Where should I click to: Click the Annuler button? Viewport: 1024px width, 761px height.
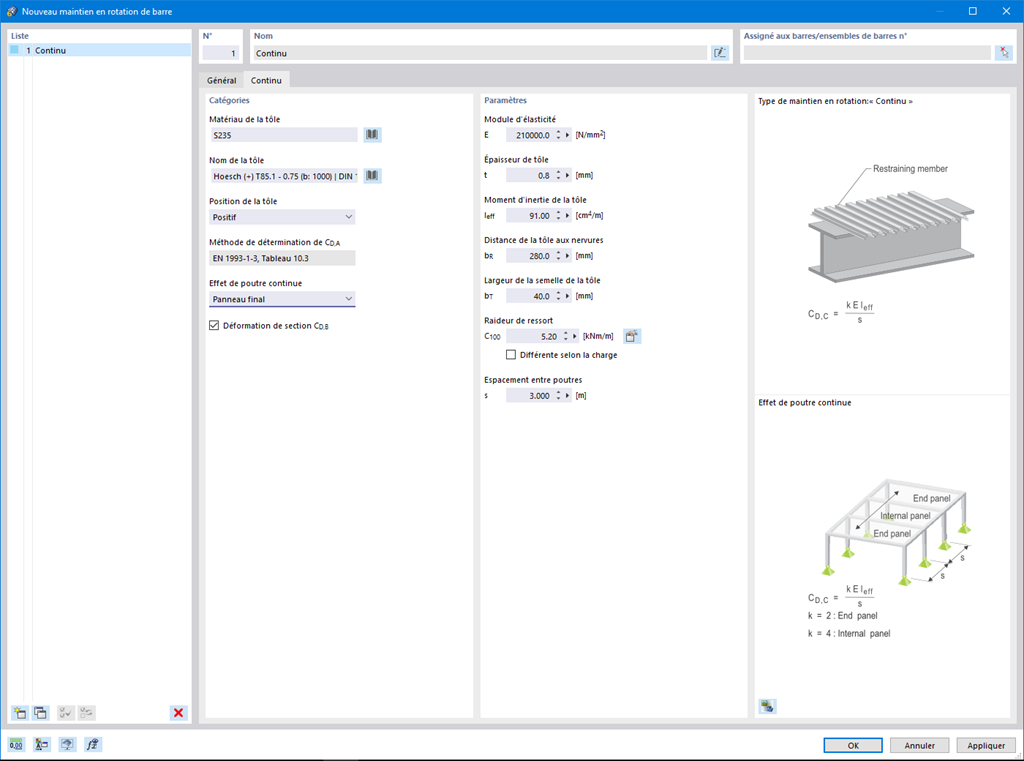pos(920,745)
